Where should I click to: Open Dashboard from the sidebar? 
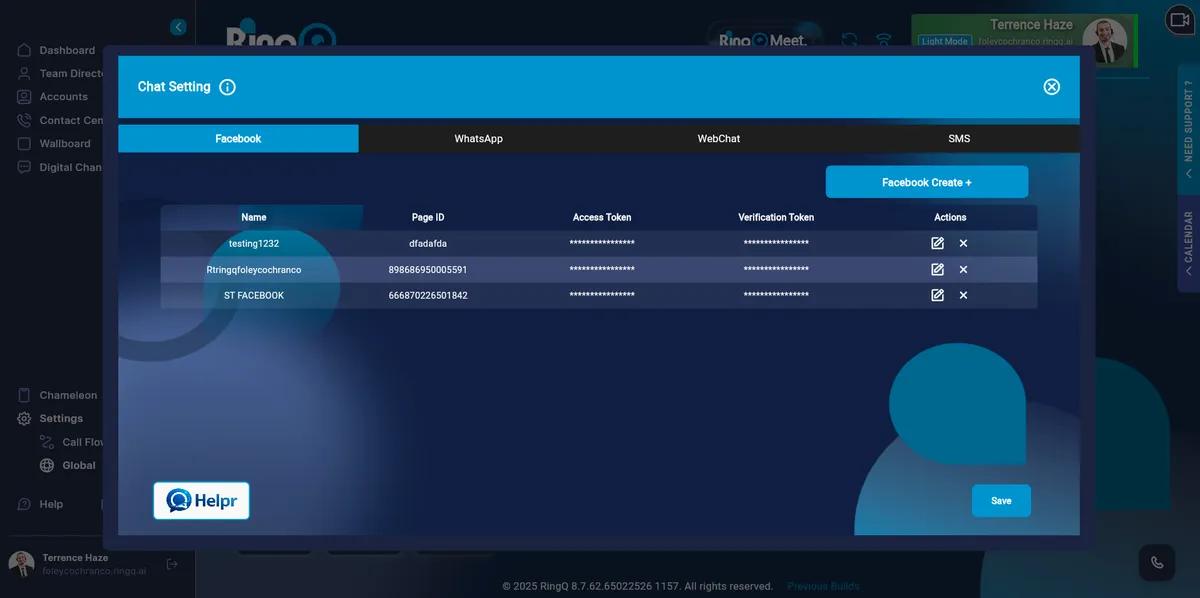point(67,50)
